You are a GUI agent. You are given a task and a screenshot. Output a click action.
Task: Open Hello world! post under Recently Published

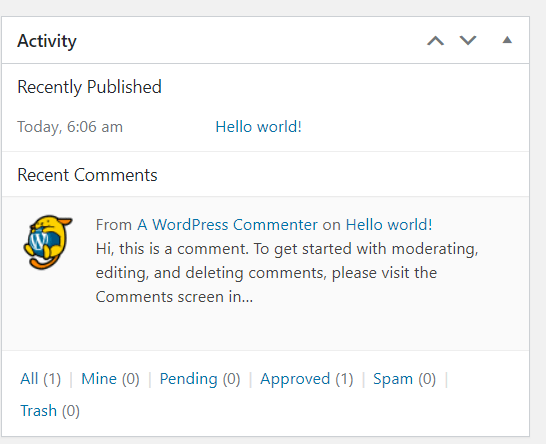tap(258, 126)
